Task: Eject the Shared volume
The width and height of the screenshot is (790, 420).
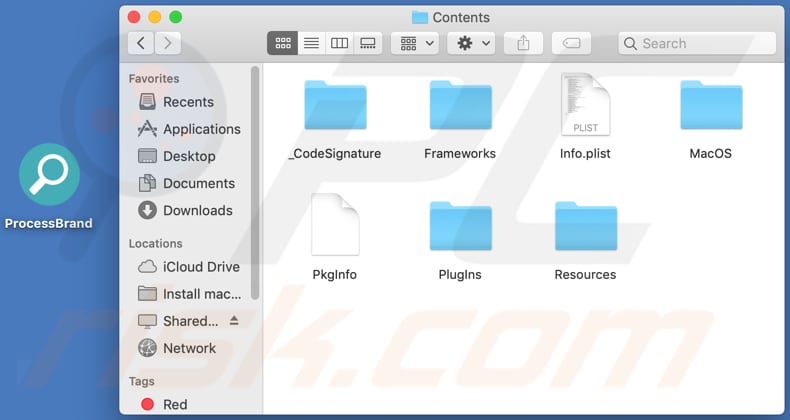Action: click(234, 320)
